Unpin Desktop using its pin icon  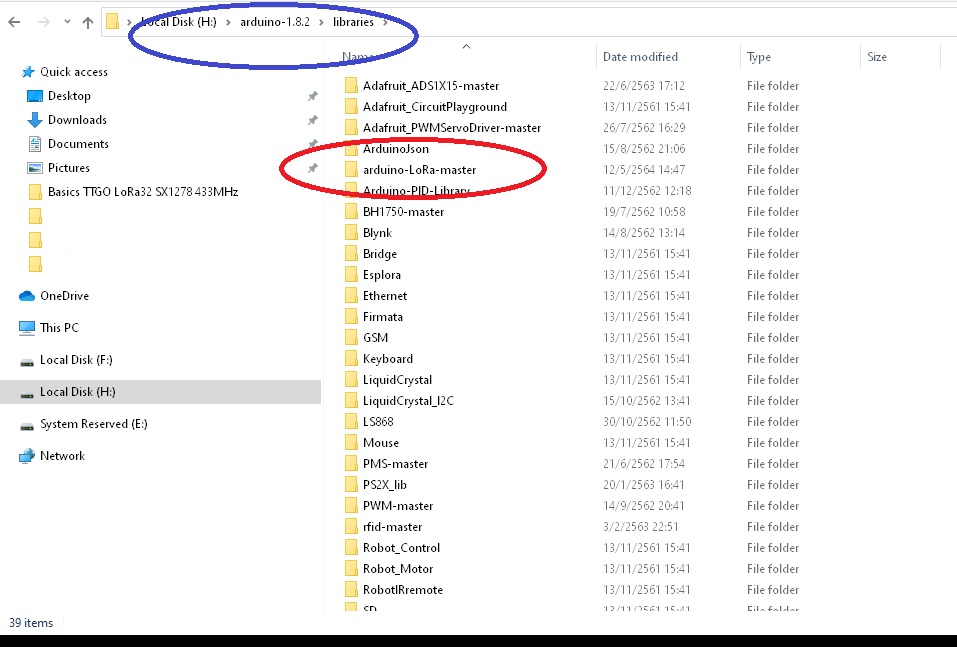(x=312, y=96)
